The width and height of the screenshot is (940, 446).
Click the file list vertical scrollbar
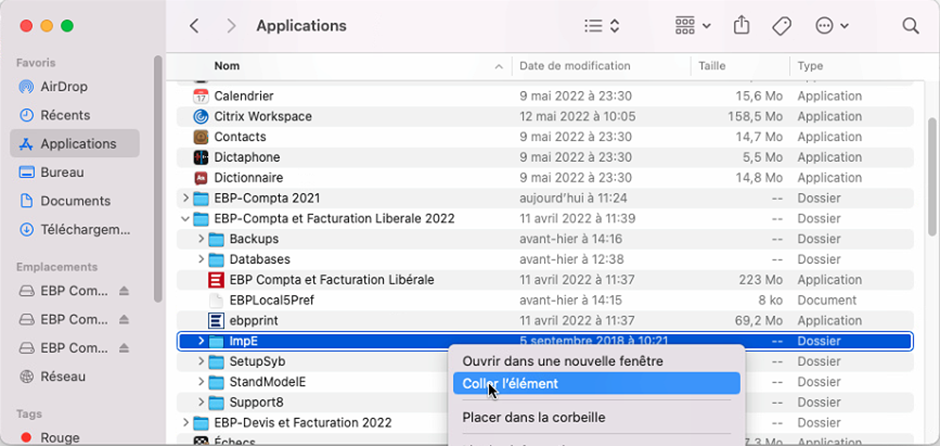932,177
